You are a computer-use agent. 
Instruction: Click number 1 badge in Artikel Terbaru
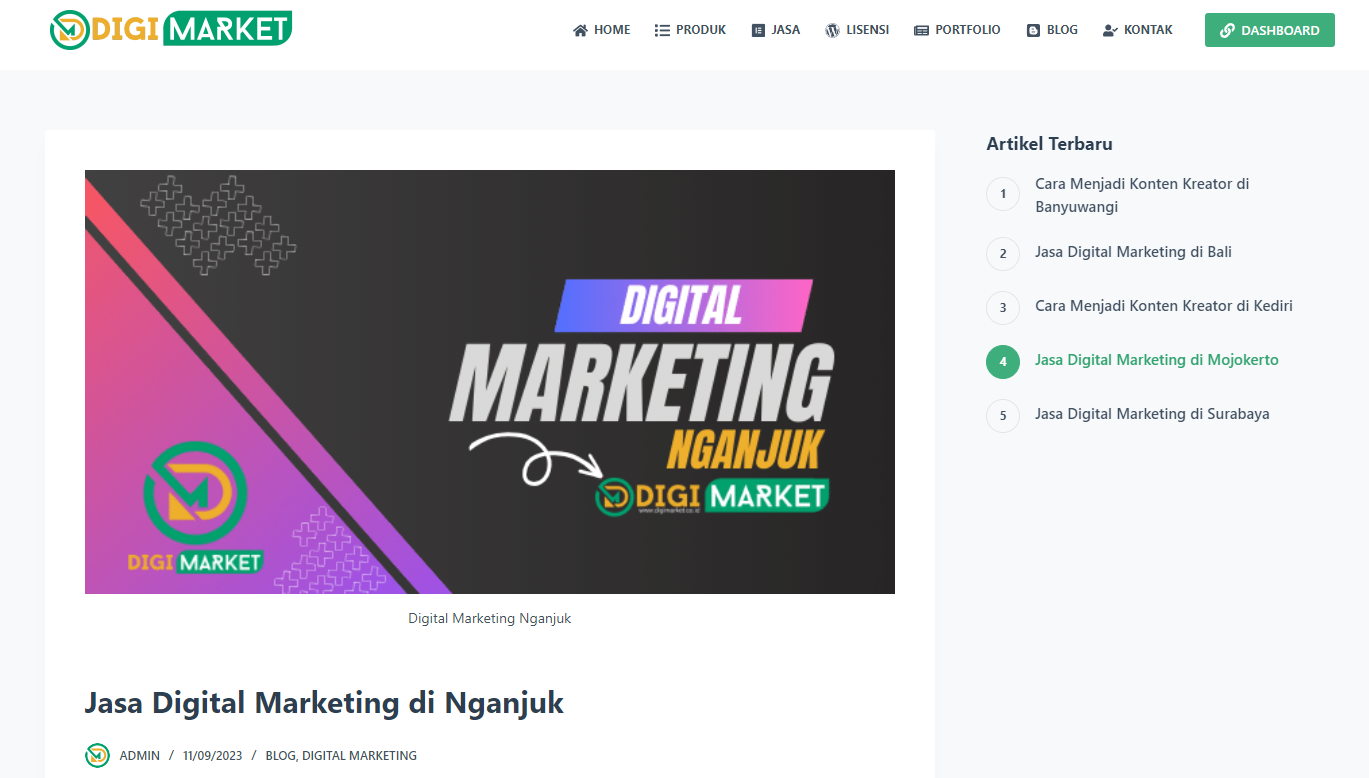(x=1003, y=194)
